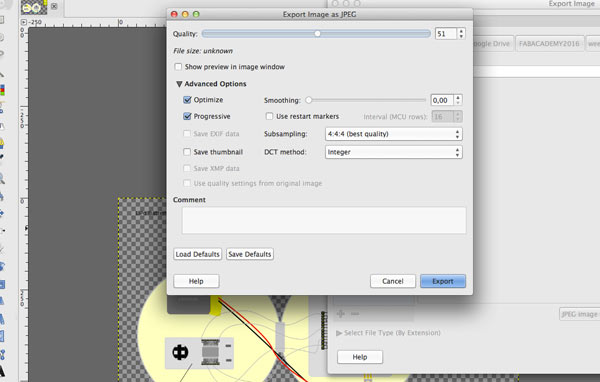600x382 pixels.
Task: Click Help in the background Export Image window
Action: 360,357
